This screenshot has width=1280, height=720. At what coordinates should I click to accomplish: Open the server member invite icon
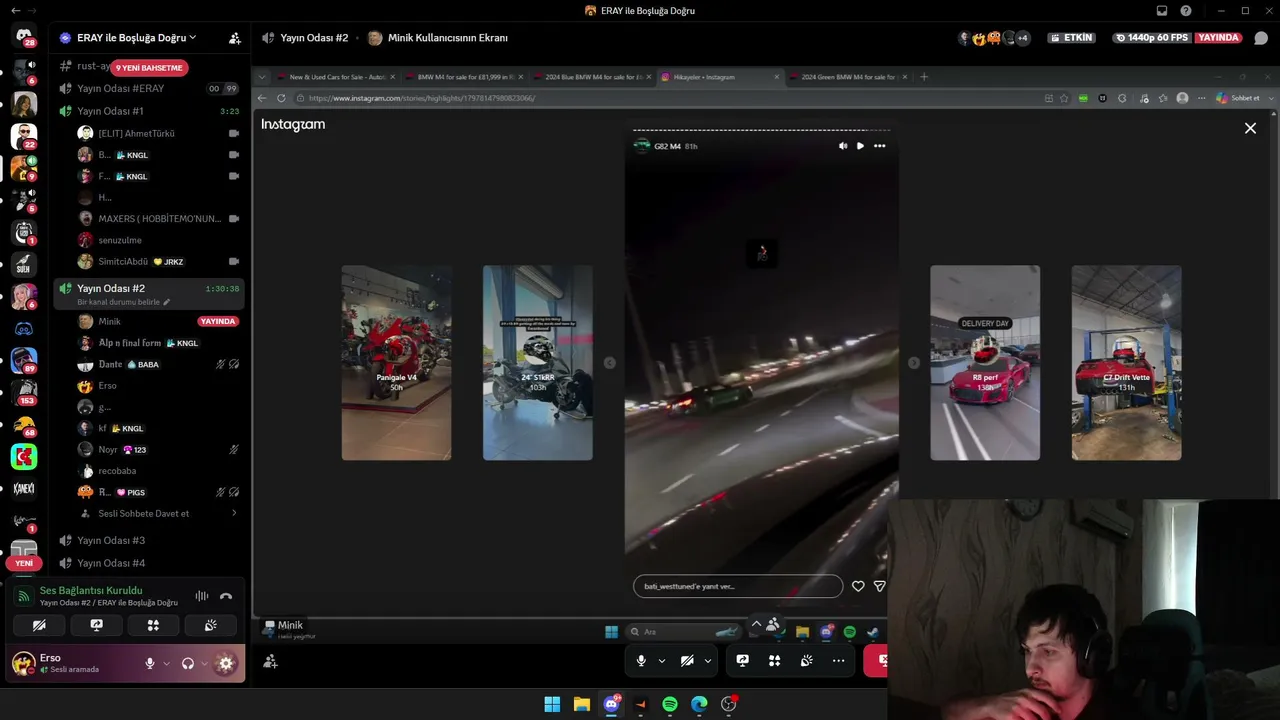234,38
